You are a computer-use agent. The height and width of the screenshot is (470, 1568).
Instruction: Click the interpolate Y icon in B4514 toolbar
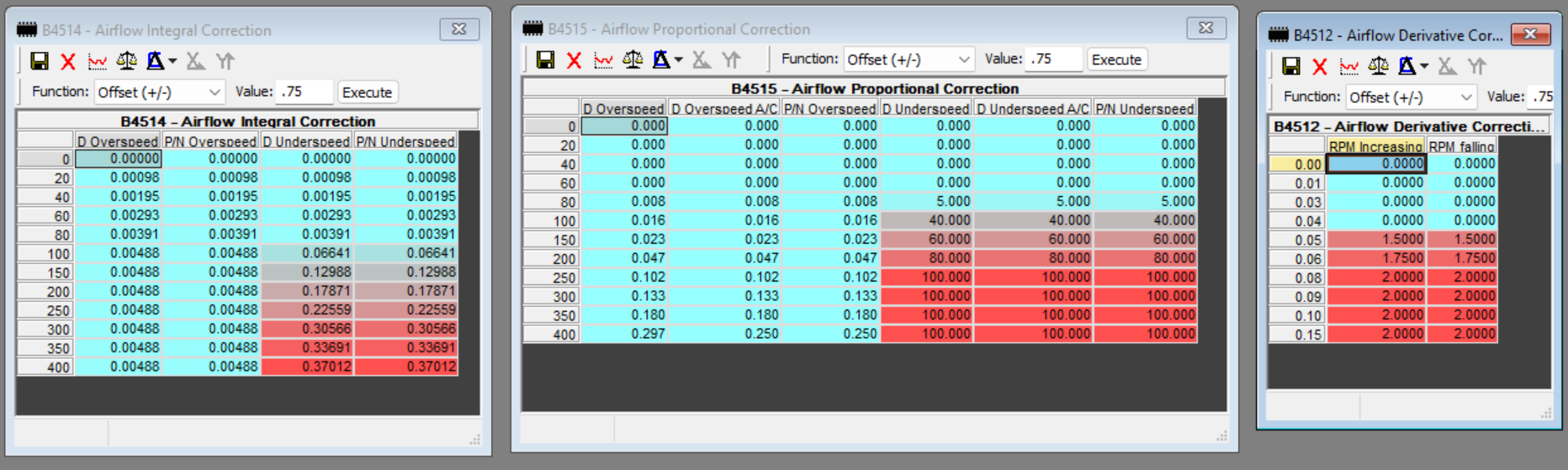click(225, 61)
